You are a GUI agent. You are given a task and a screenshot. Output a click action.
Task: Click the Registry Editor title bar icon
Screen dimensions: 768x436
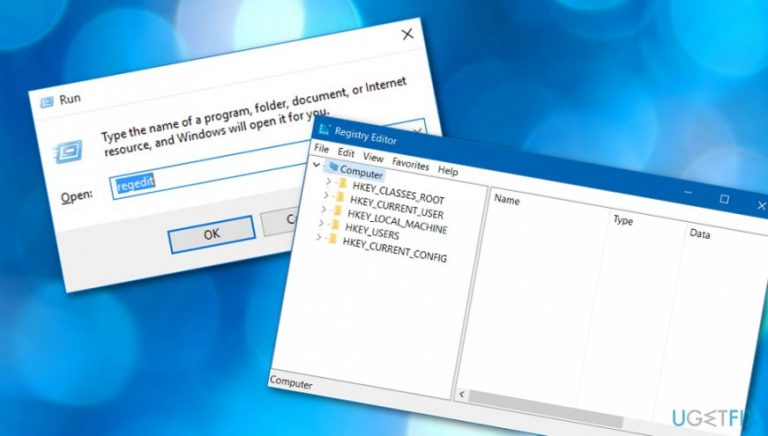click(324, 129)
